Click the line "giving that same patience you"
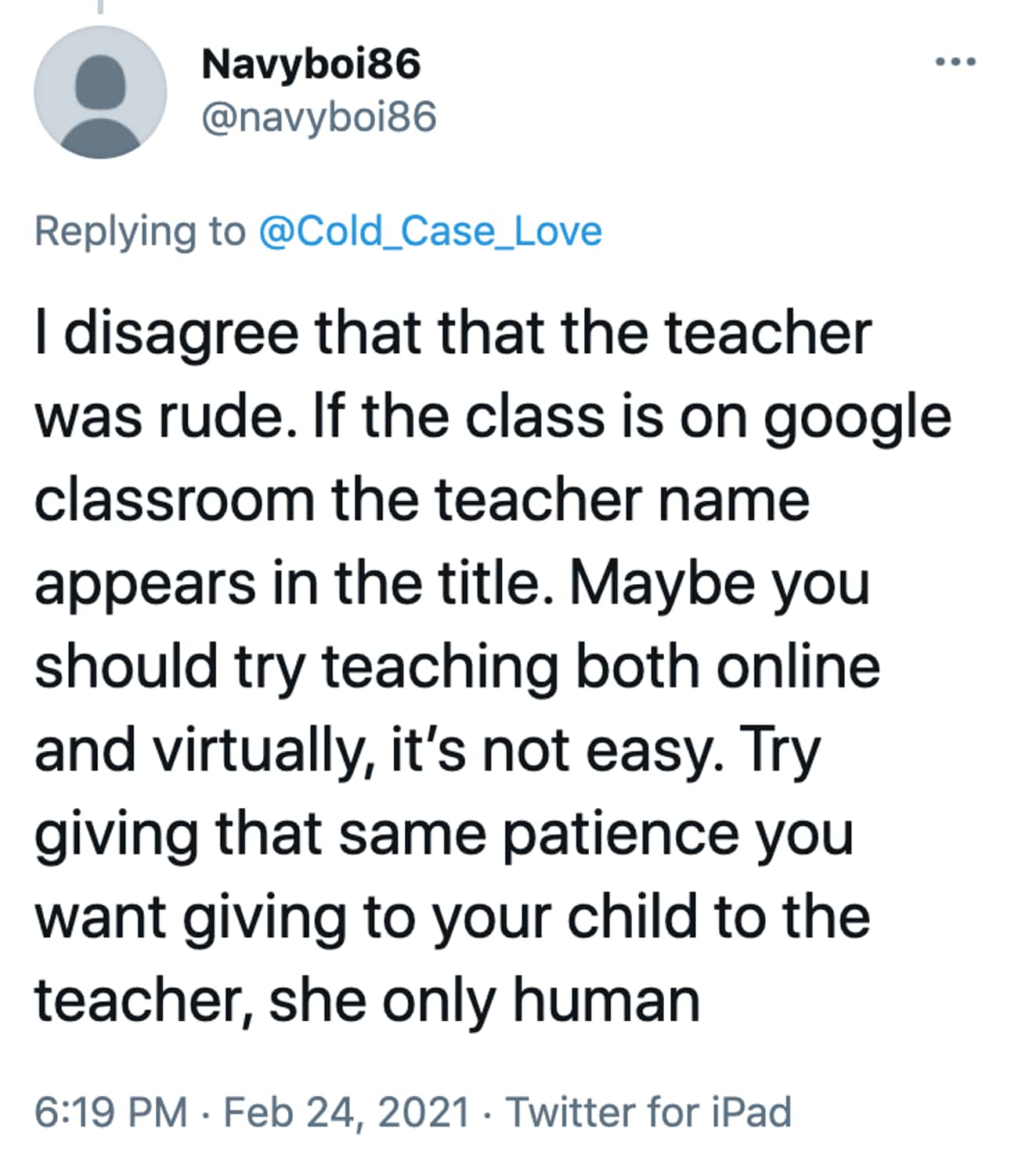Screen dimensions: 1018x1176 (x=444, y=835)
